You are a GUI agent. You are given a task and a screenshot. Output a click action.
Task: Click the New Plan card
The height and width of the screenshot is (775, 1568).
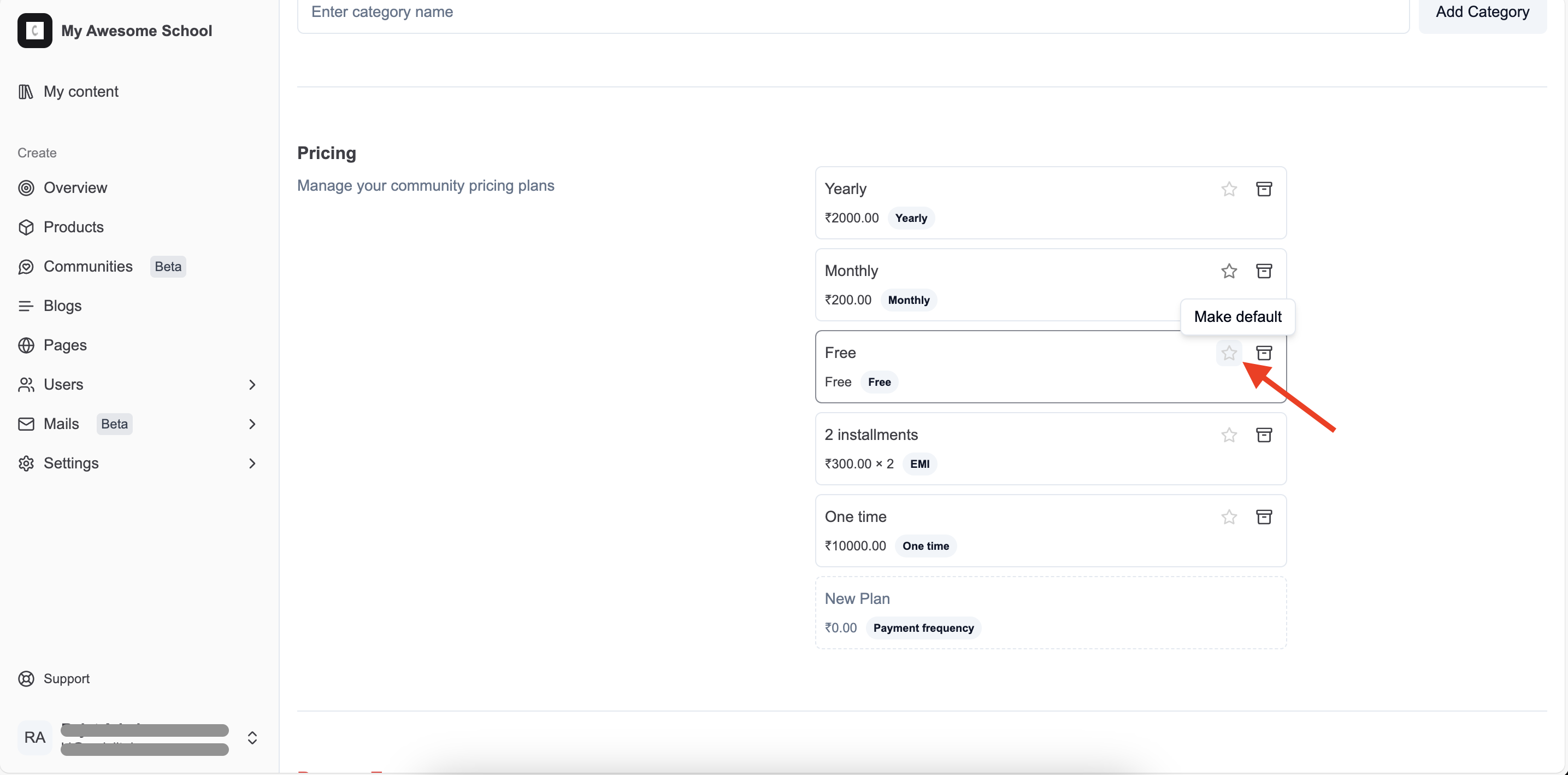coord(1051,613)
